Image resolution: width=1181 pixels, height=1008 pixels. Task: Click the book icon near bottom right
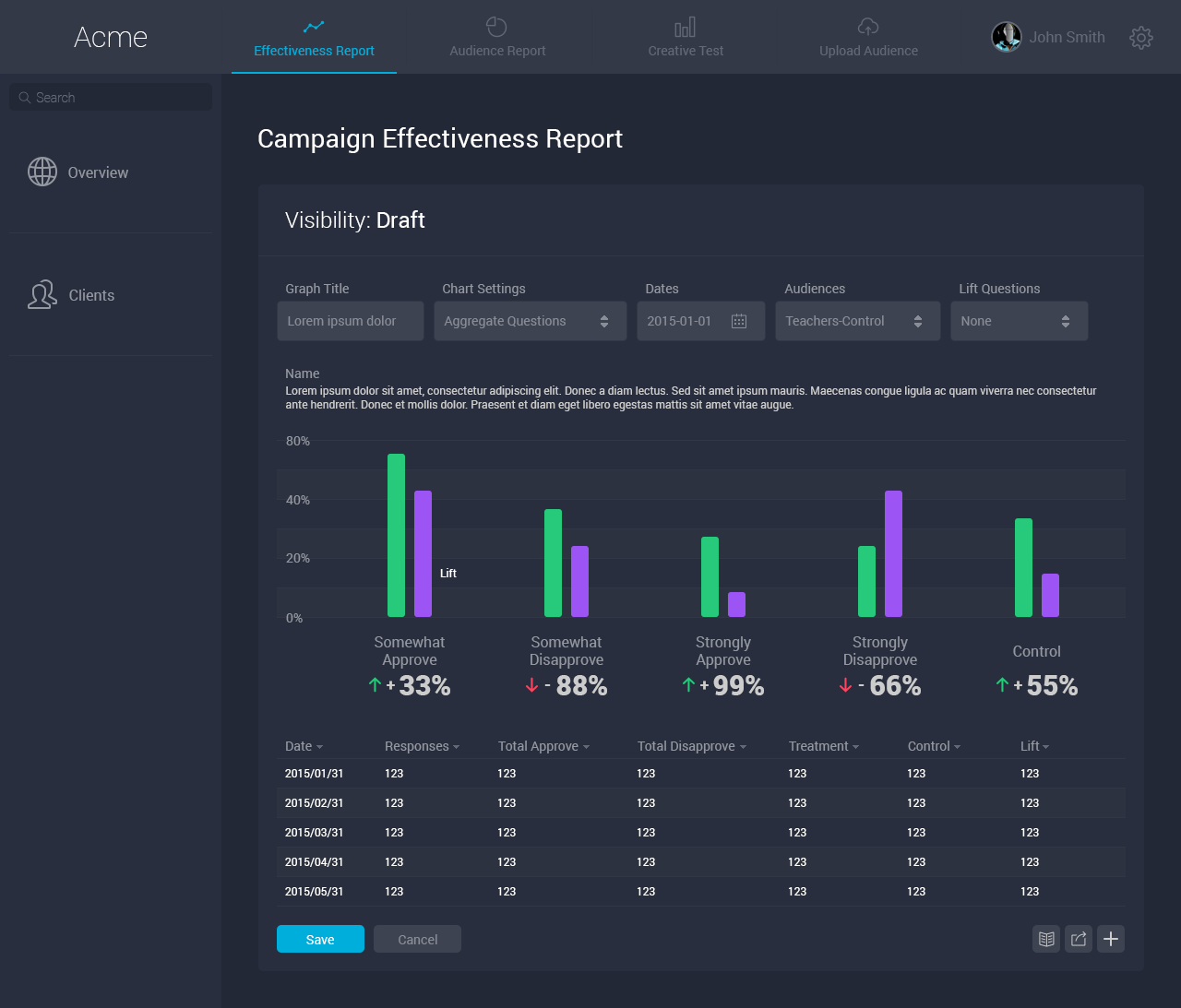[1046, 939]
